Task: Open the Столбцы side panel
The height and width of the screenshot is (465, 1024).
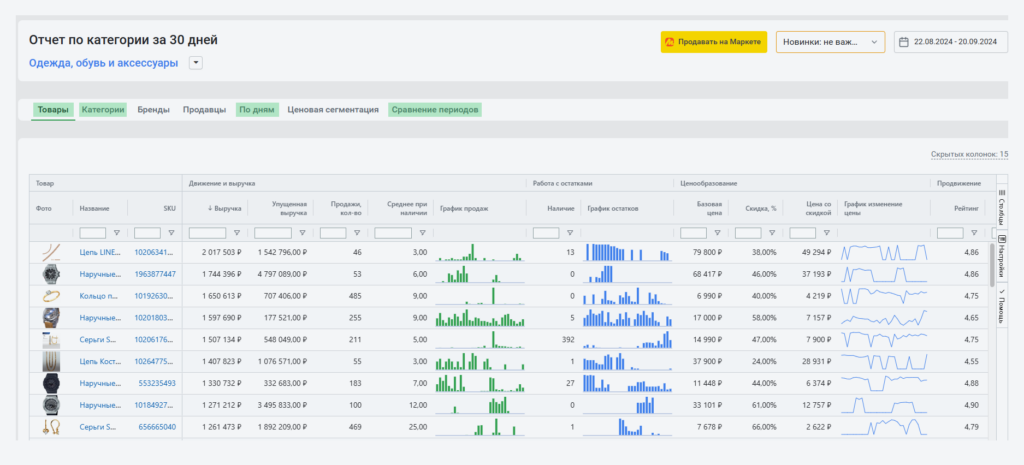Action: click(1002, 207)
